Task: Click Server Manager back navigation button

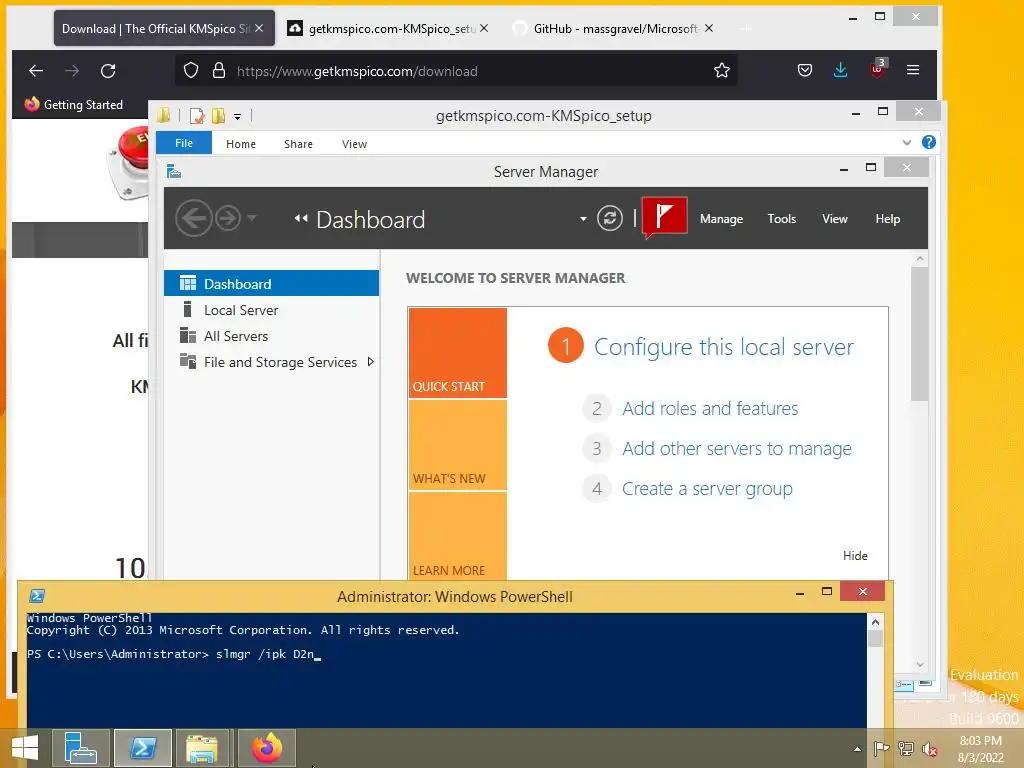Action: click(x=194, y=218)
